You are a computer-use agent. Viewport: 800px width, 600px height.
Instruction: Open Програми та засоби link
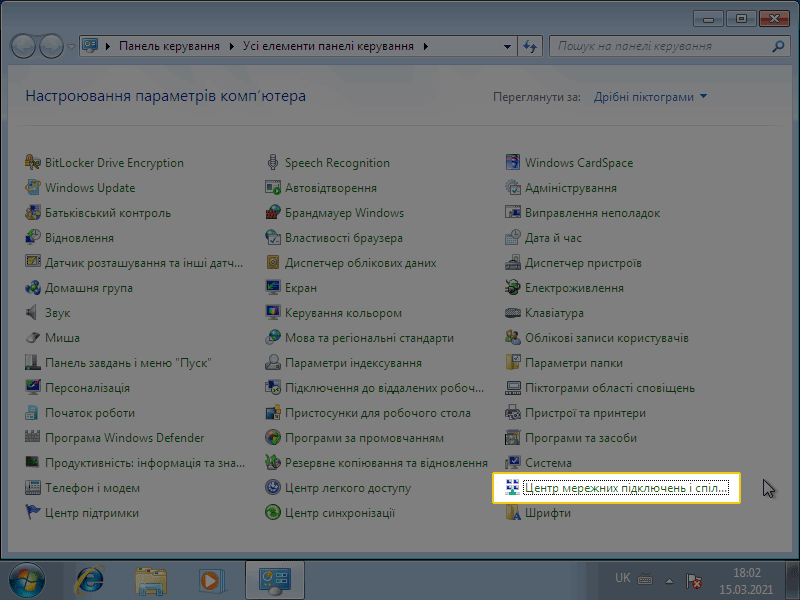click(581, 438)
